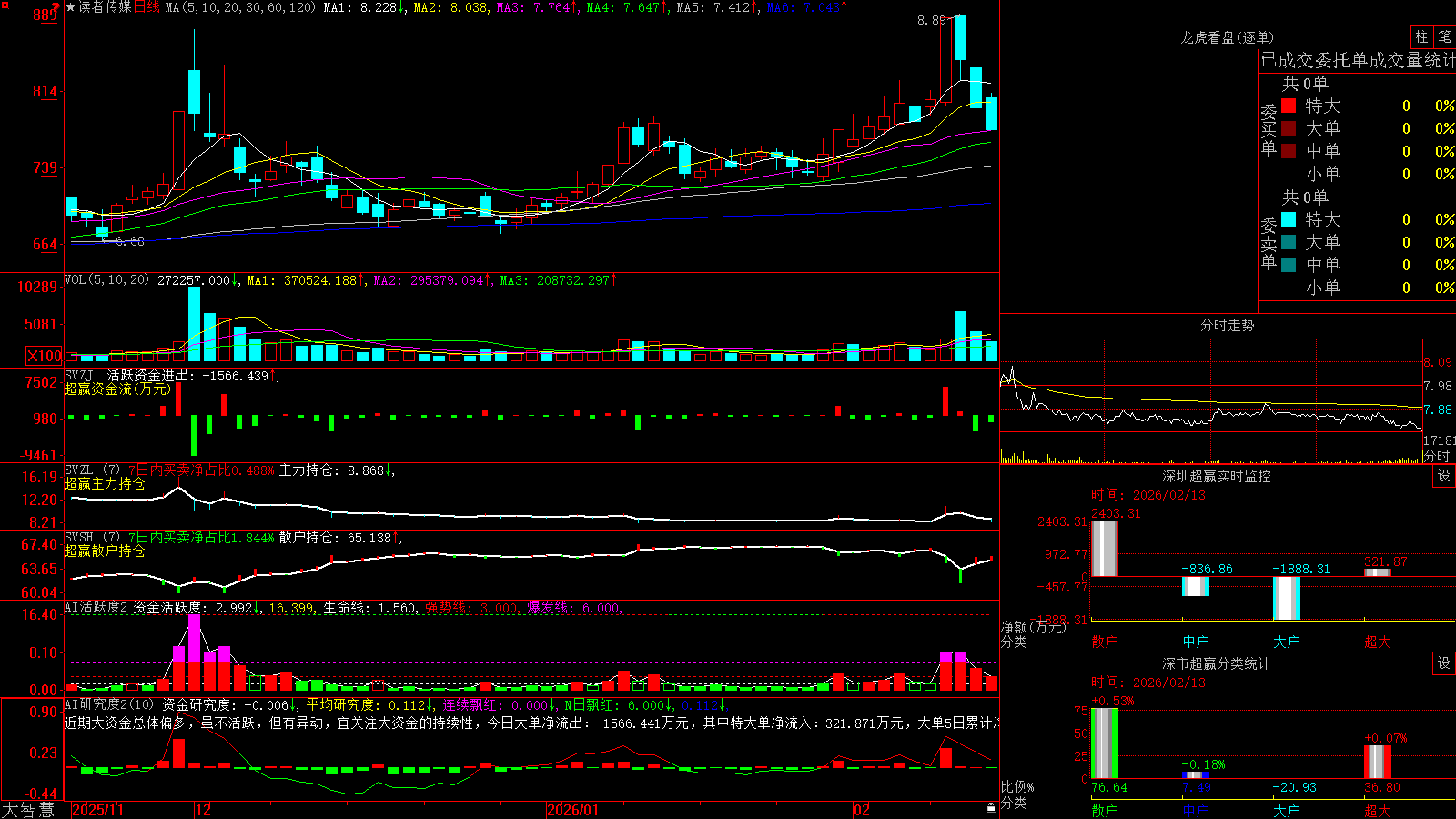Click the 深圳超赢实时监控 panel title
Image resolution: width=1456 pixels, height=819 pixels.
pyautogui.click(x=1217, y=476)
